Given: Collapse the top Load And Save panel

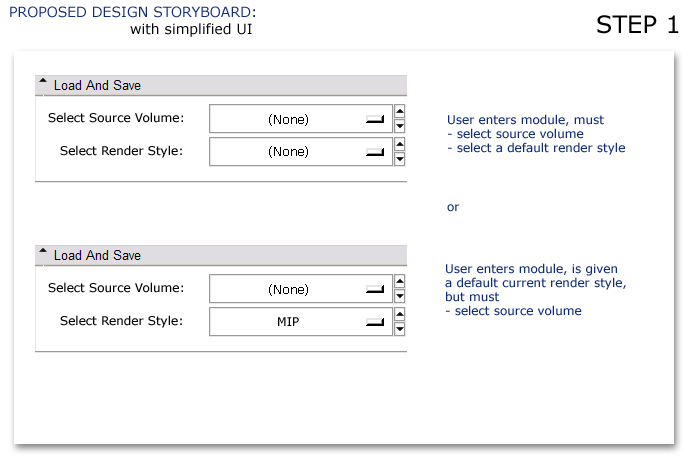Looking at the screenshot, I should [43, 81].
